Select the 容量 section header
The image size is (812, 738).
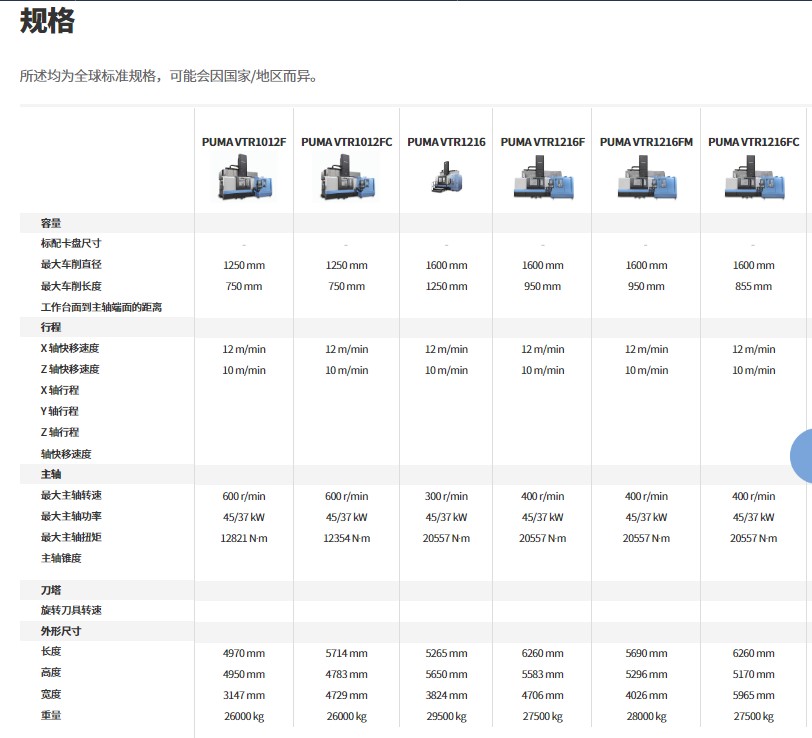click(x=51, y=223)
